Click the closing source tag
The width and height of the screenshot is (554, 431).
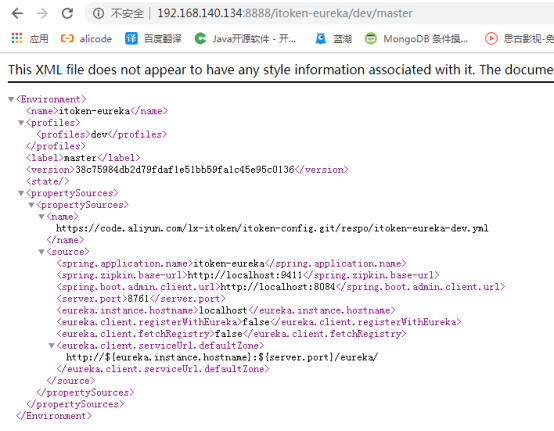tap(71, 381)
